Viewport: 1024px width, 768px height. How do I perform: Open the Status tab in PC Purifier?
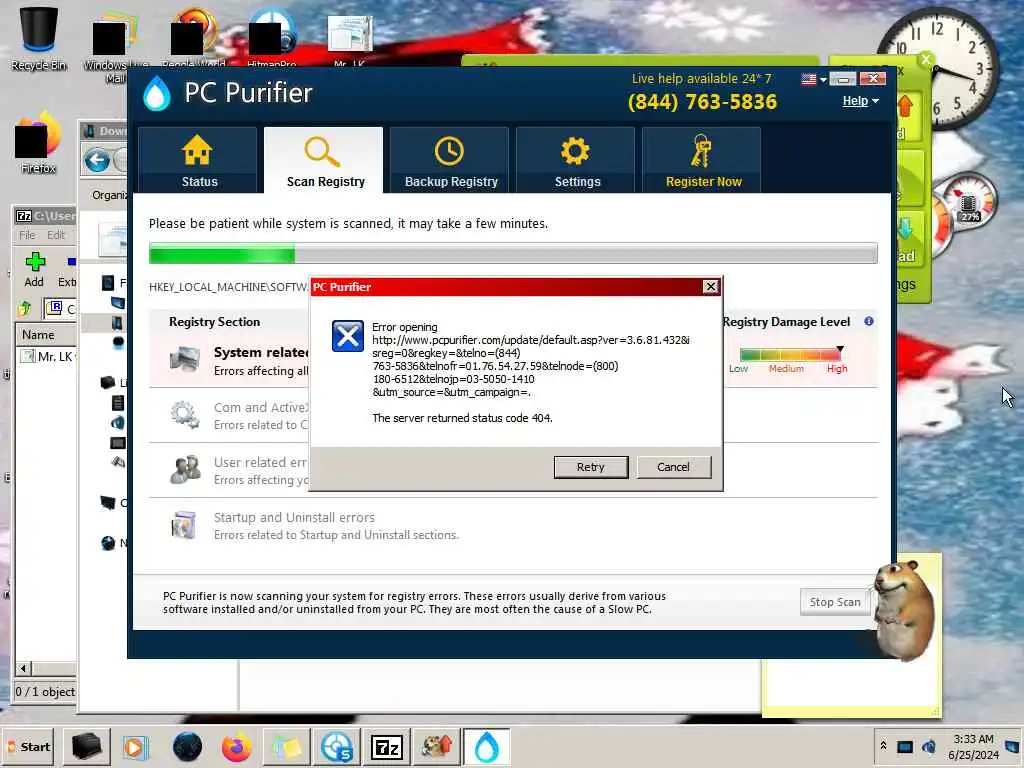198,160
